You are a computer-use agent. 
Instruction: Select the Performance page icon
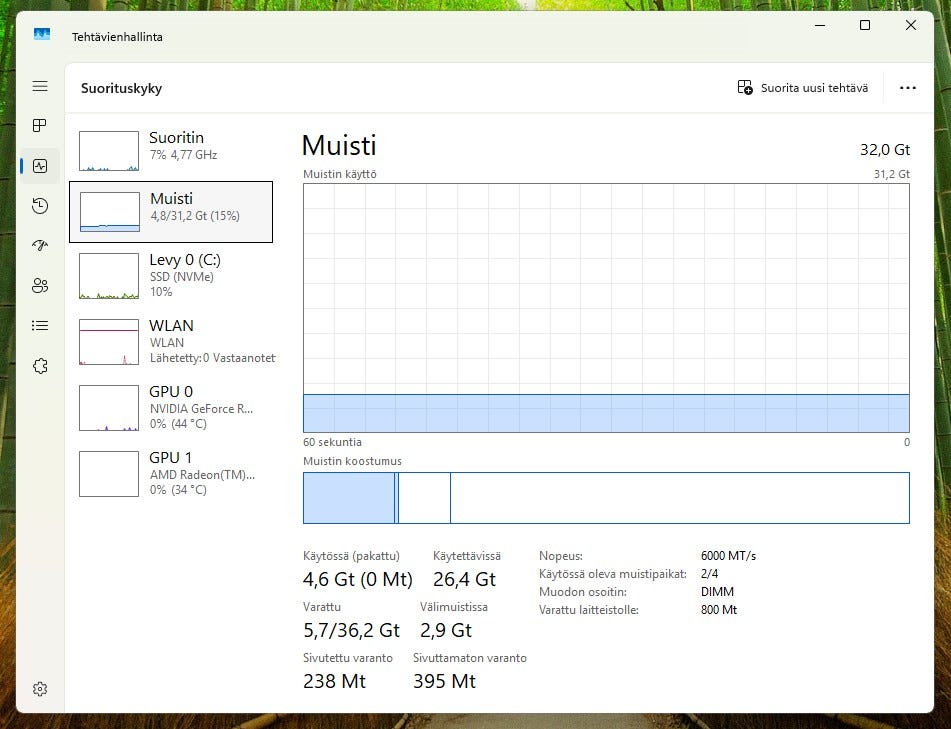point(40,166)
